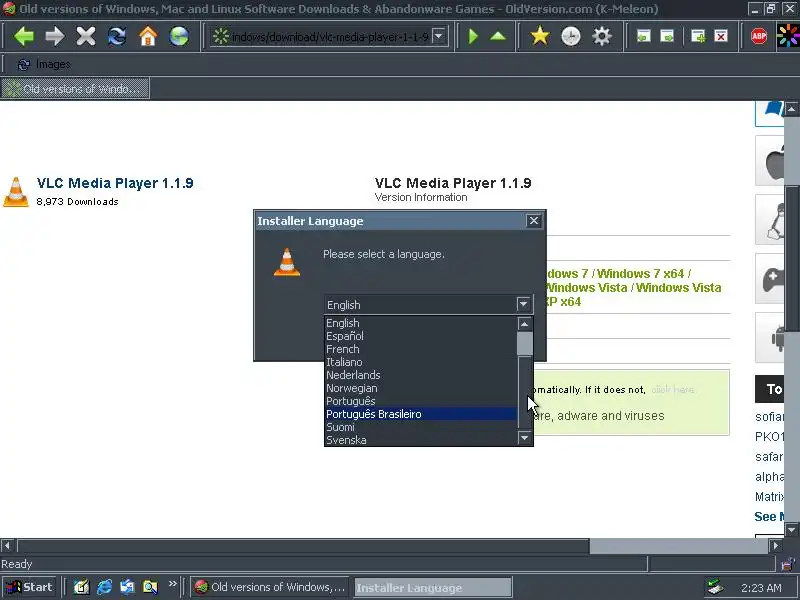Open the VLC Media Player 1.1.9 link
Screen dimensions: 800x600
click(x=115, y=183)
